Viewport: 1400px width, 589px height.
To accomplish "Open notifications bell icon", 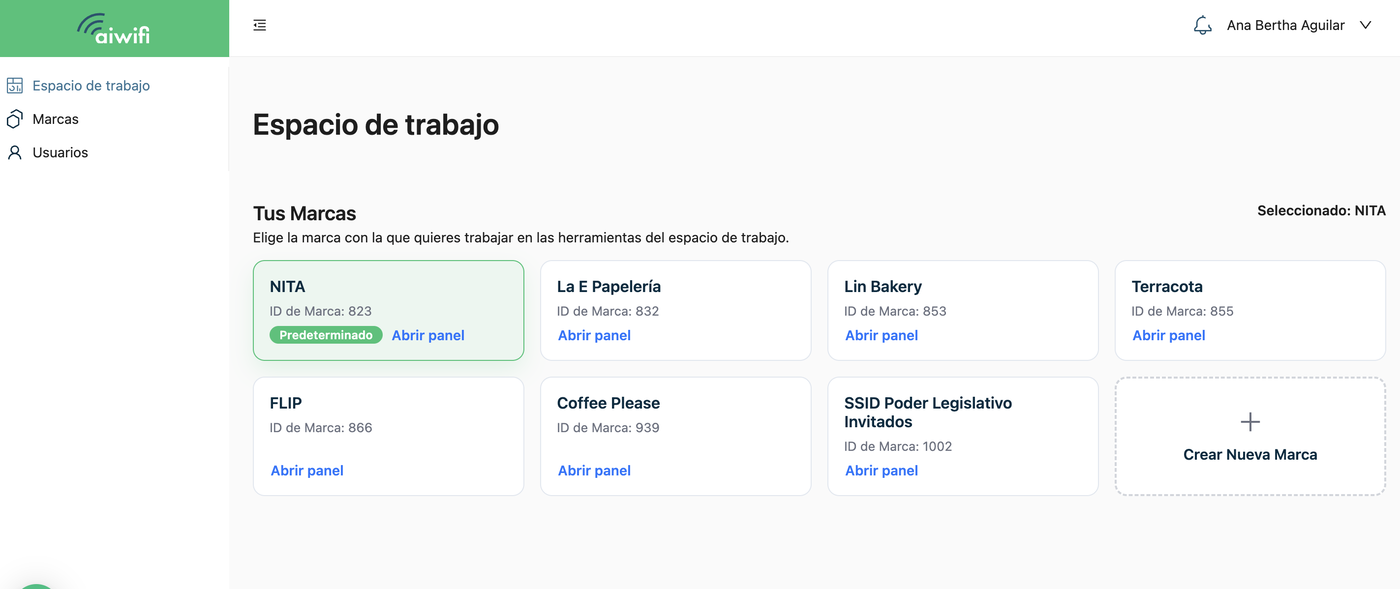I will [x=1202, y=26].
